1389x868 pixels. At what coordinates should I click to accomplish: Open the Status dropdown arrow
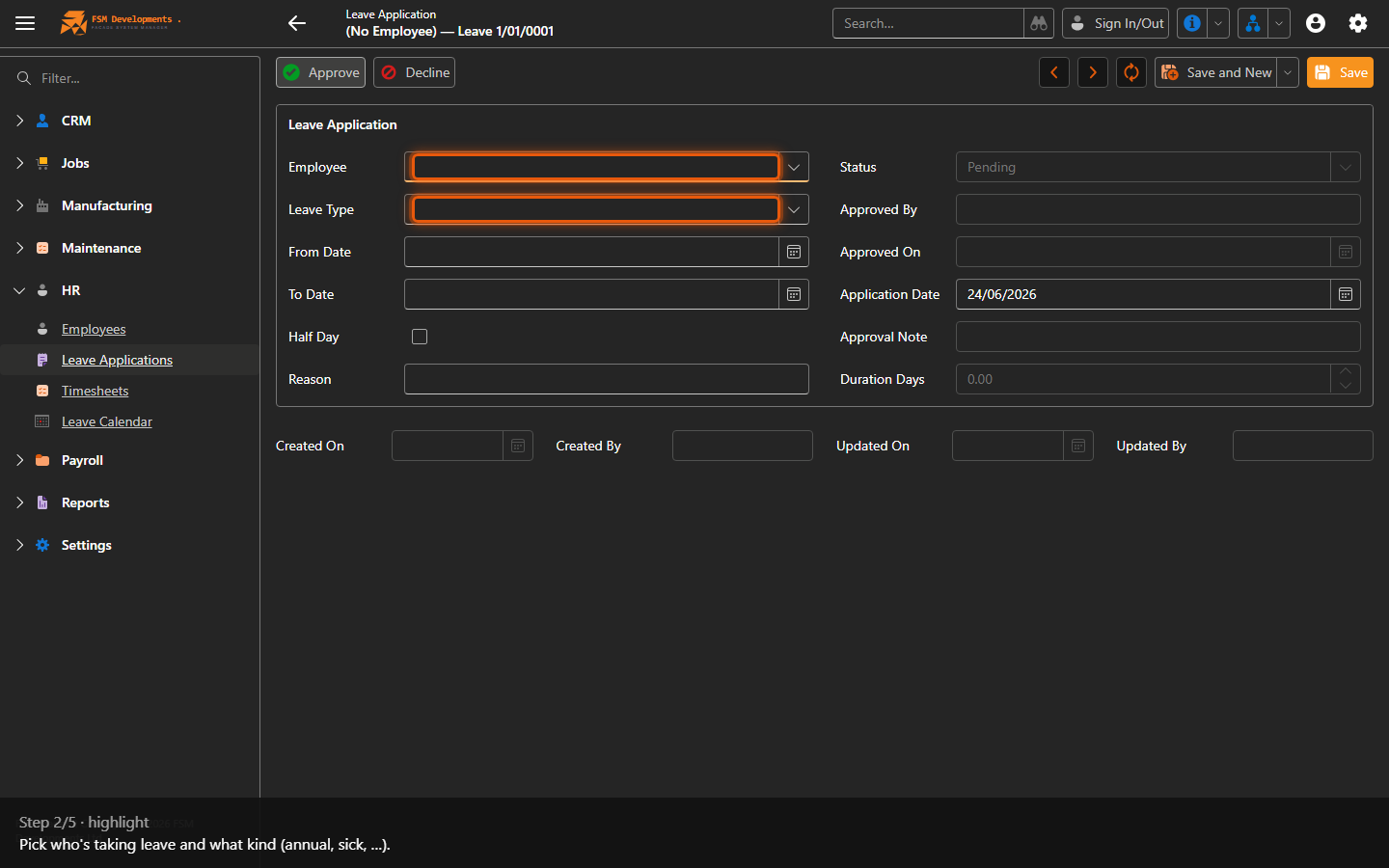pos(1346,167)
